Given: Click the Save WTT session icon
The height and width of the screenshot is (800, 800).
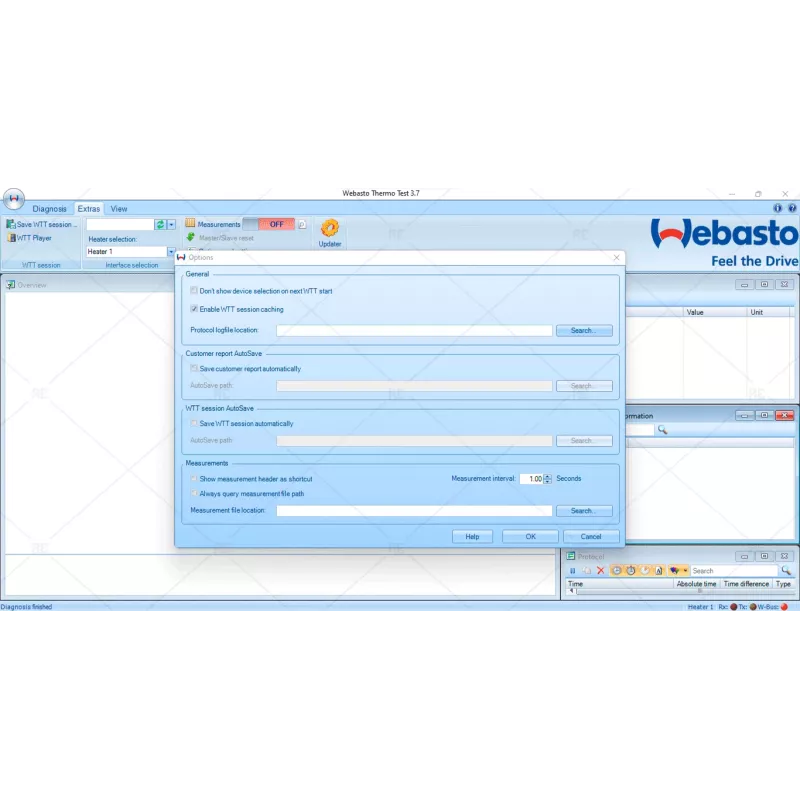Looking at the screenshot, I should click(10, 222).
